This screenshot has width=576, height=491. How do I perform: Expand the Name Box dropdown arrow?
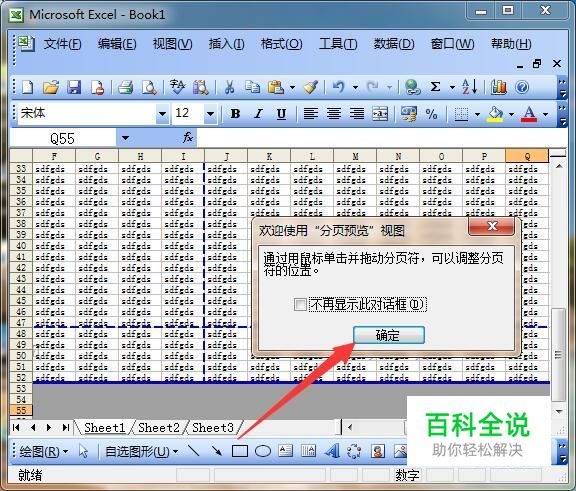pos(125,138)
